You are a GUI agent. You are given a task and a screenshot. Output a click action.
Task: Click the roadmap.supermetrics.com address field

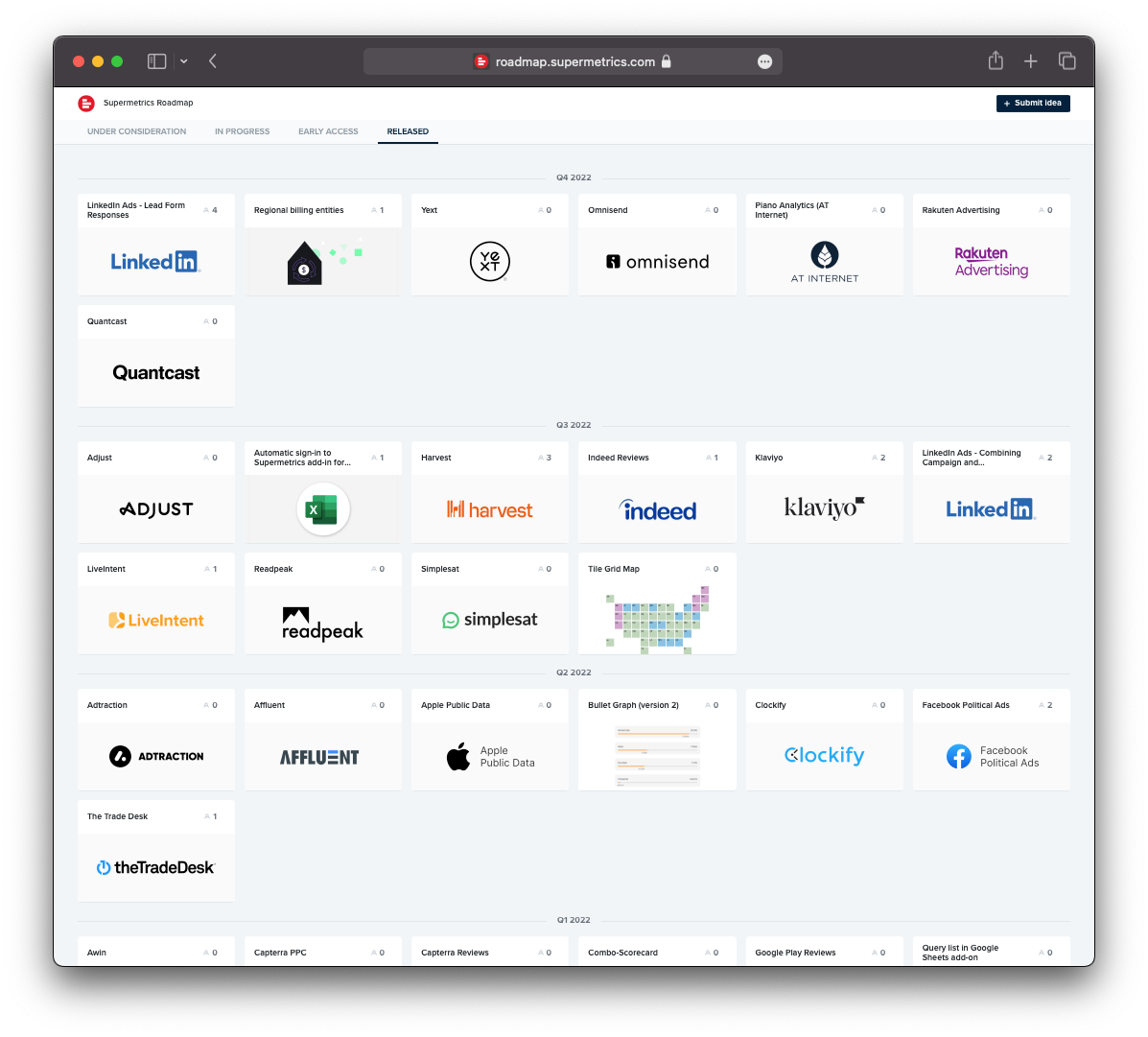pos(574,61)
